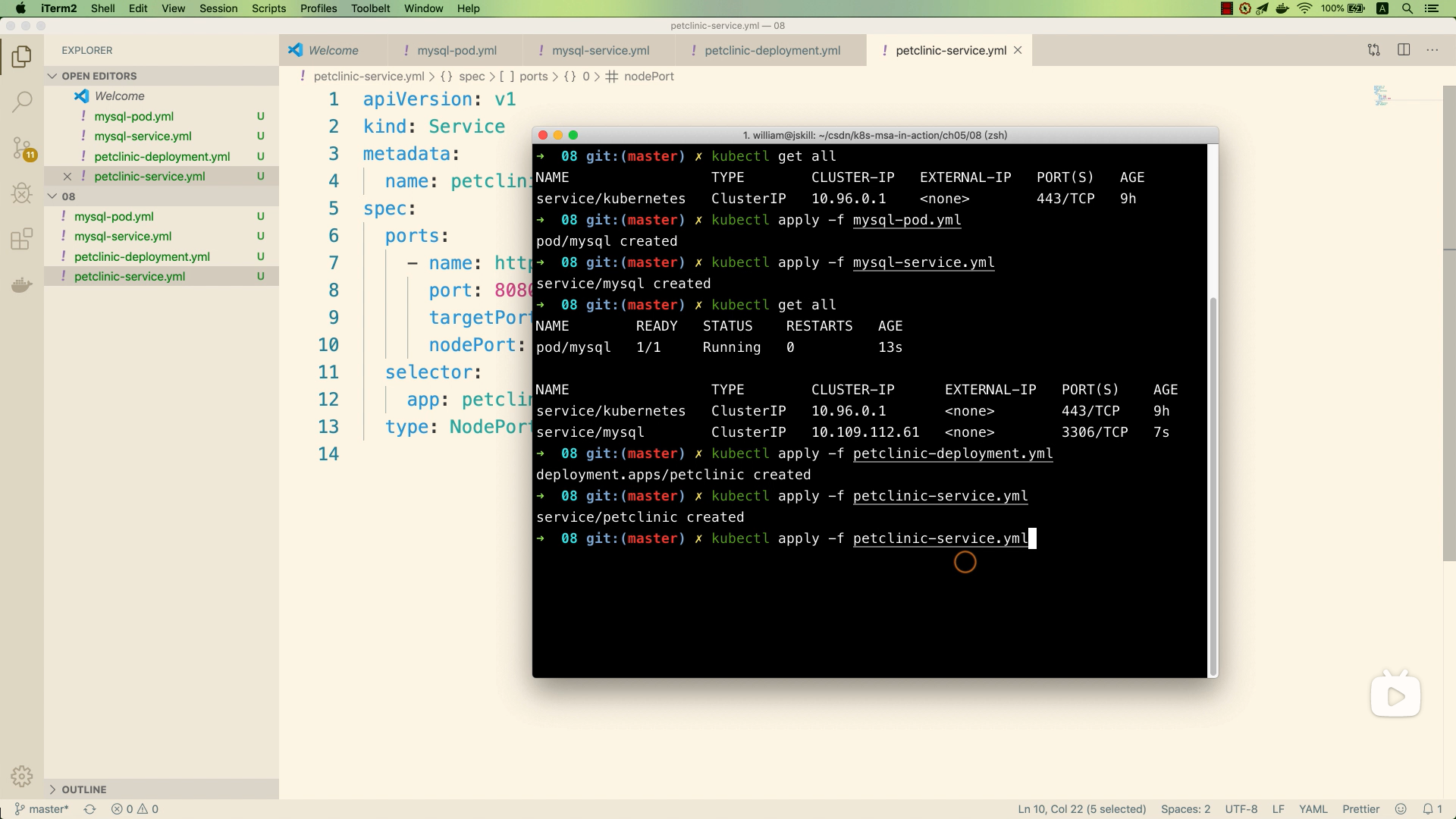This screenshot has height=819, width=1456.
Task: Close petclinic-service.yml in Open Editors
Action: click(x=67, y=177)
